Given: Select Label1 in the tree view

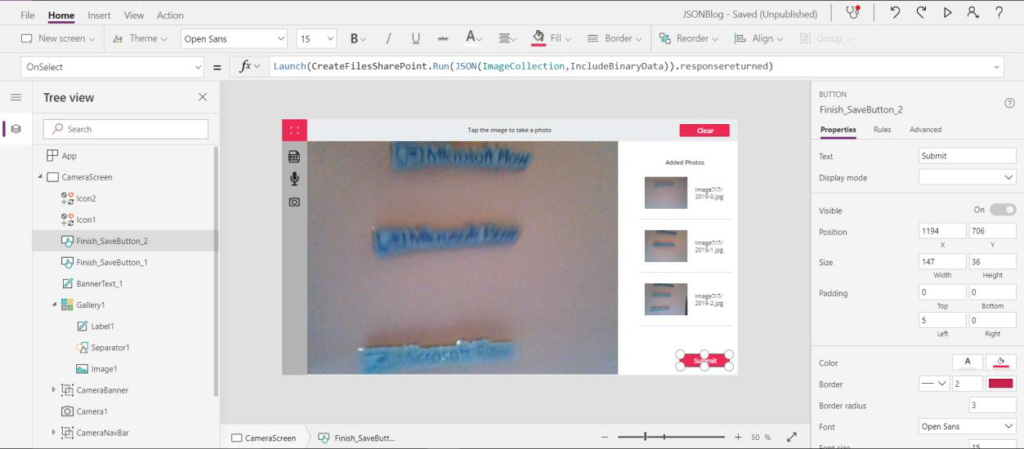Looking at the screenshot, I should click(103, 326).
